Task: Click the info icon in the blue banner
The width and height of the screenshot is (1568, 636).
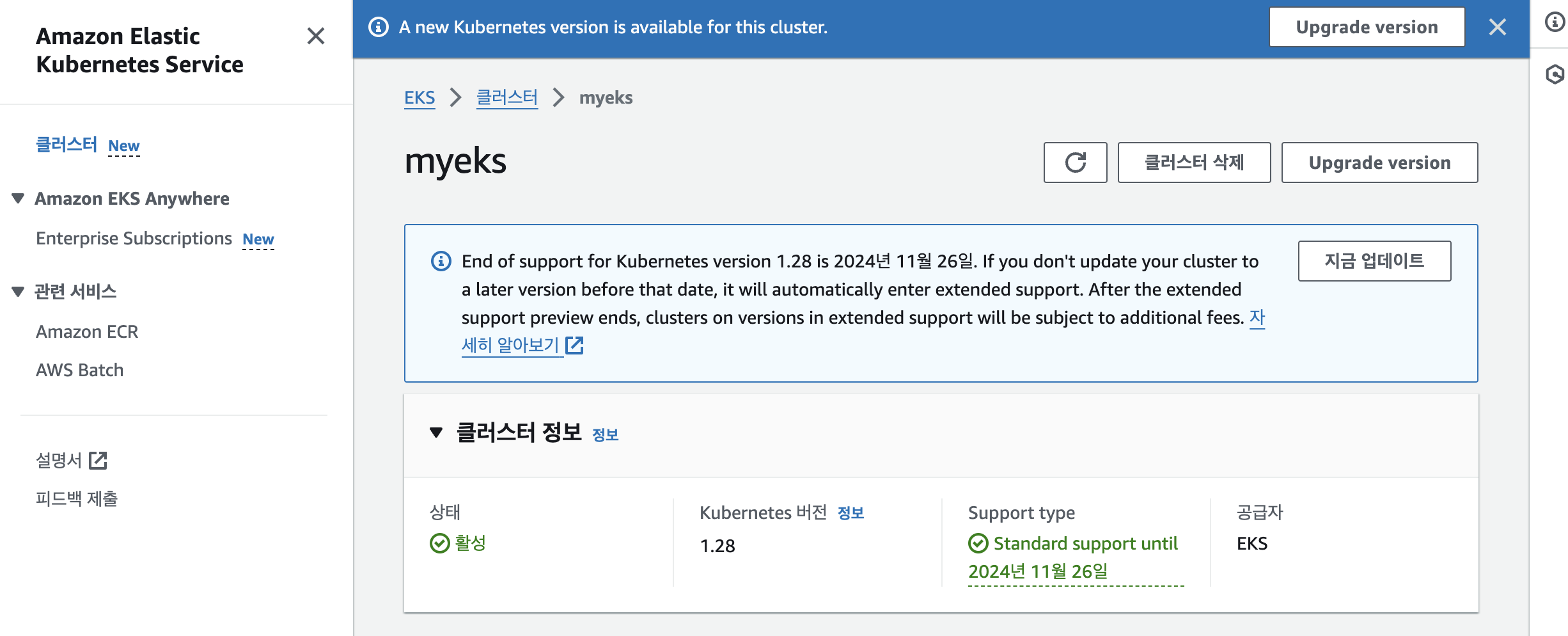Action: point(379,27)
